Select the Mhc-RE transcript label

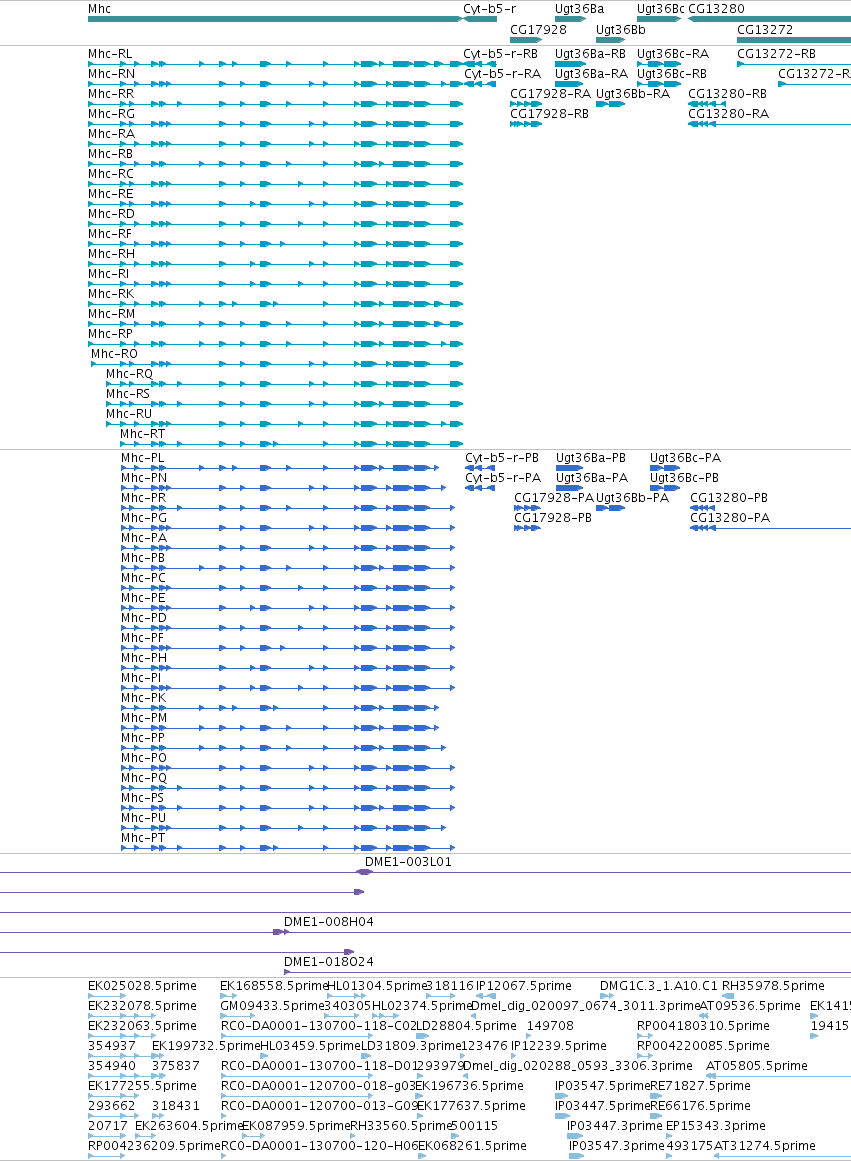pos(111,194)
